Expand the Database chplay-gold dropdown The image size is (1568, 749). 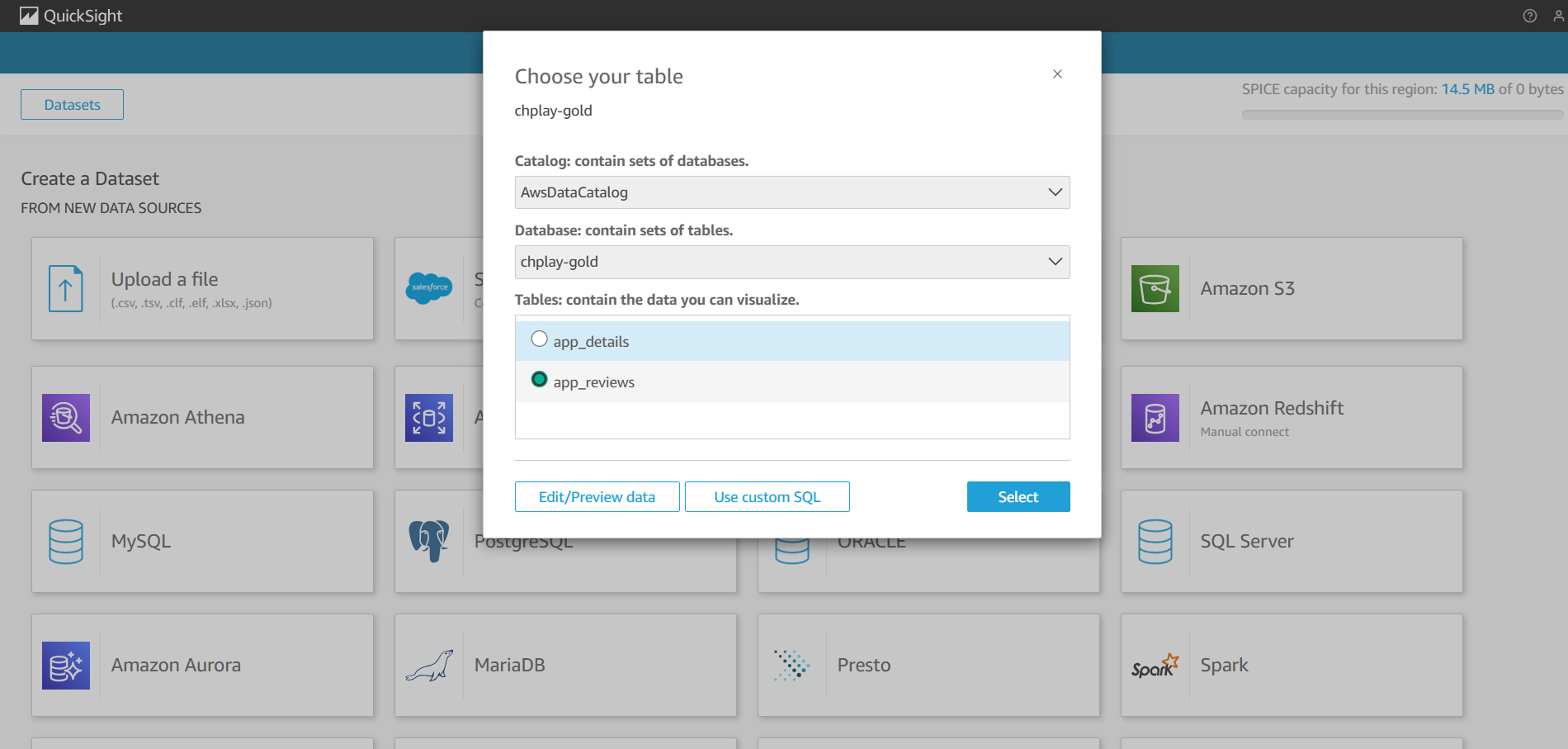791,262
